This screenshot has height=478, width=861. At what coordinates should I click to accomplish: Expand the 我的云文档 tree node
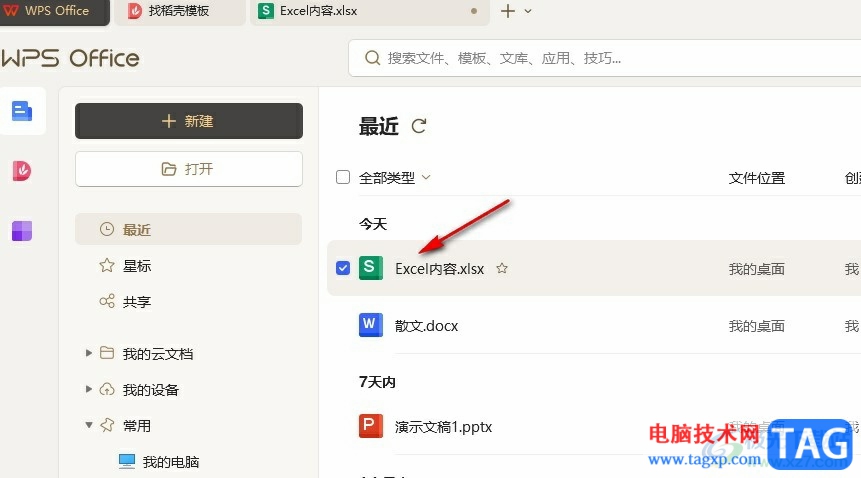[88, 353]
